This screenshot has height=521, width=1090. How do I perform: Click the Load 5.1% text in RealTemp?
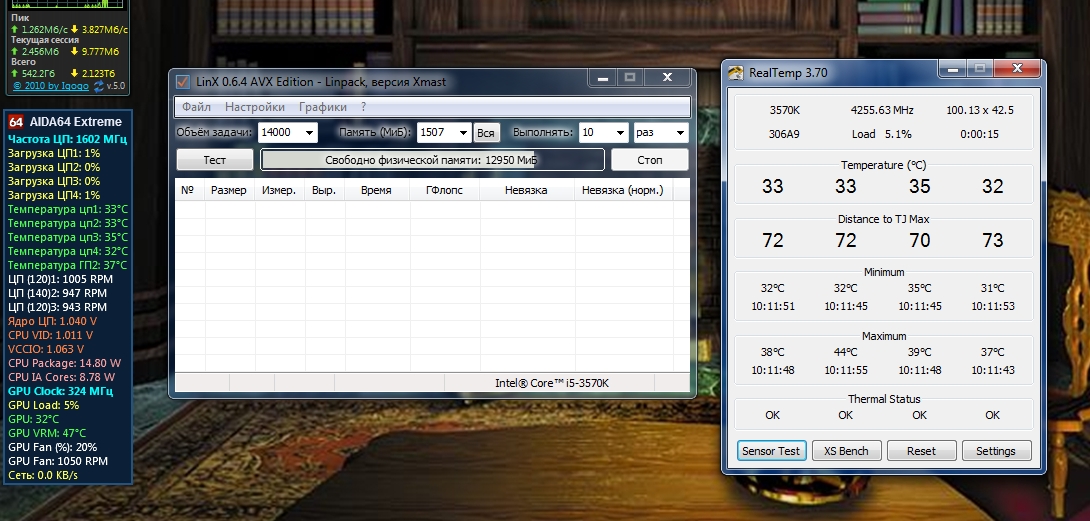tap(882, 134)
